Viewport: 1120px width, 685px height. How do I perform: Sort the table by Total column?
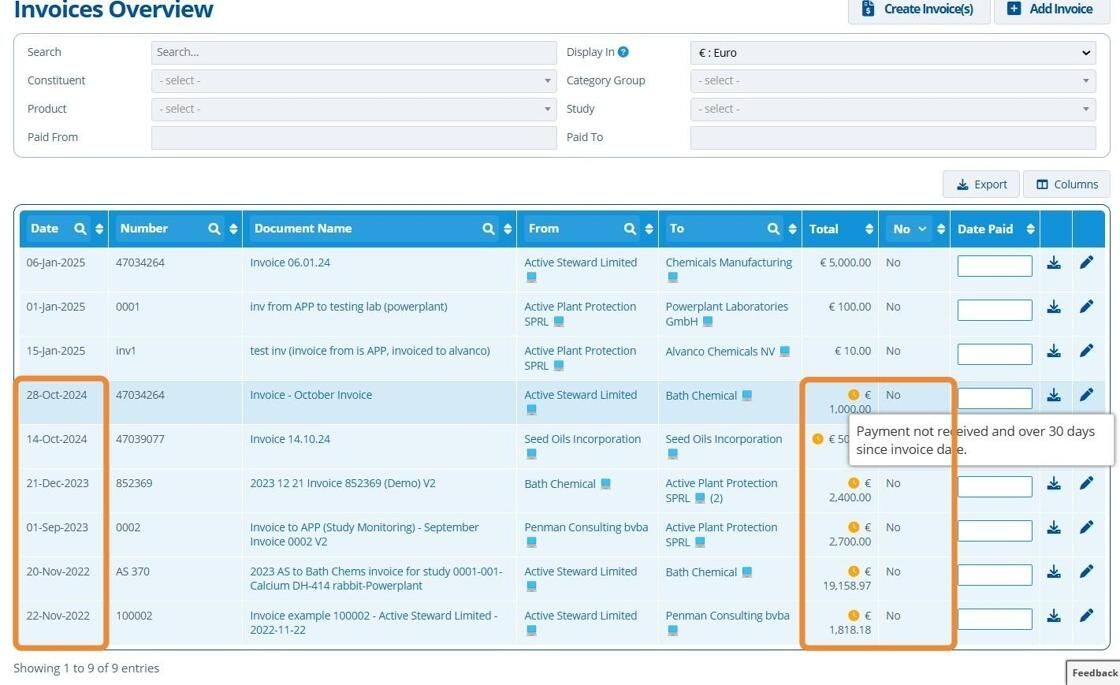(869, 229)
